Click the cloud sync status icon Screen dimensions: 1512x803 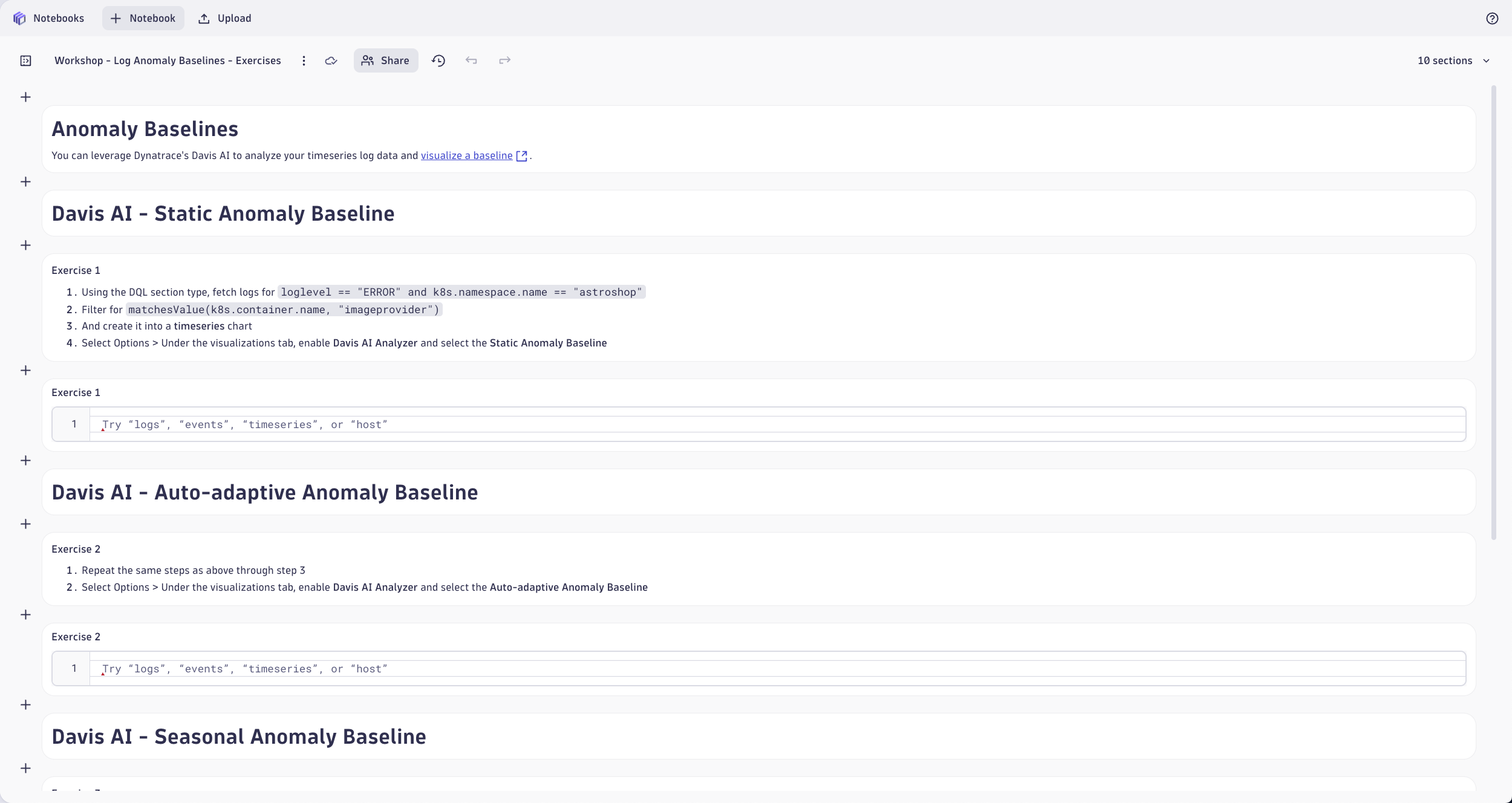pyautogui.click(x=331, y=60)
